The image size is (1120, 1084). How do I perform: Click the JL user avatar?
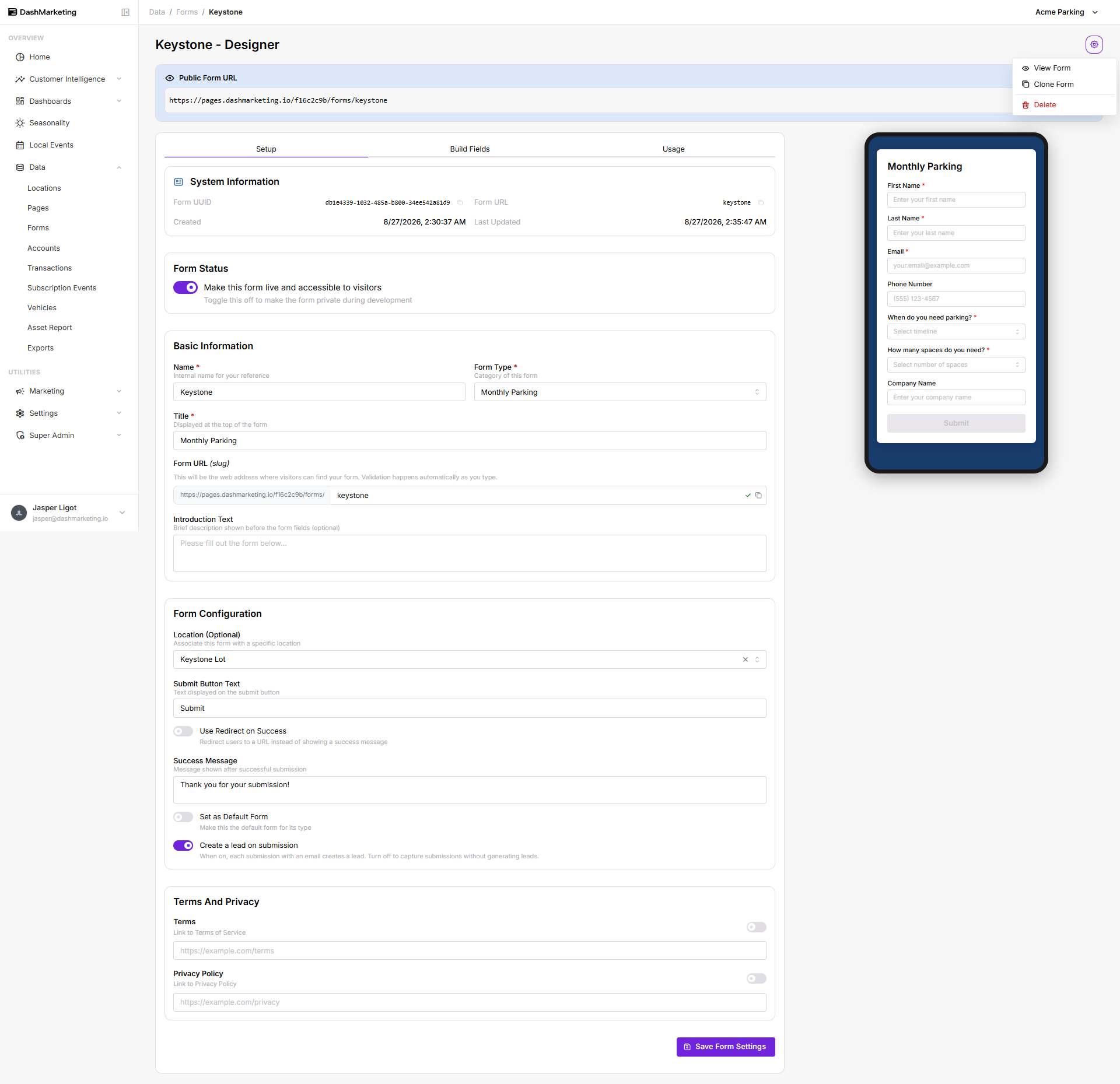click(19, 513)
